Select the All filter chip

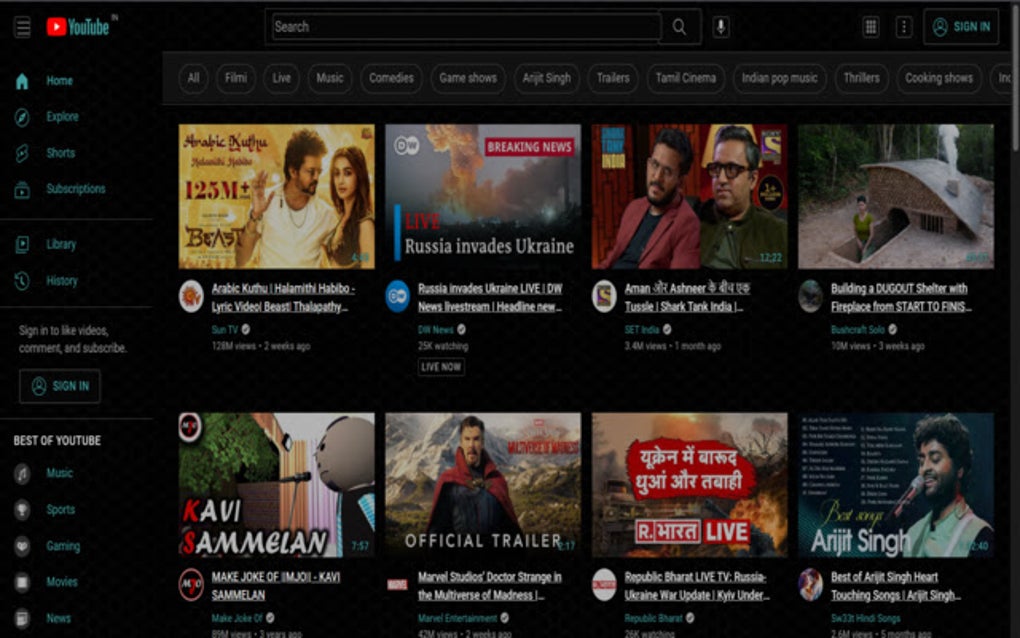(x=193, y=78)
